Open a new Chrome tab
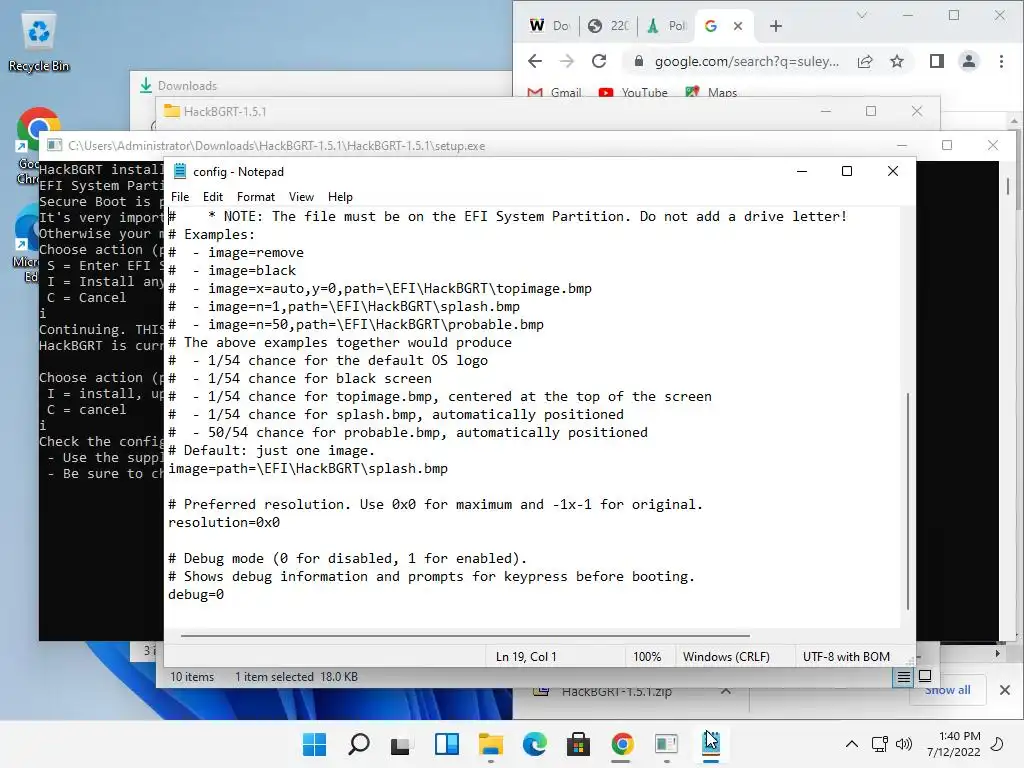The width and height of the screenshot is (1024, 768). point(776,26)
